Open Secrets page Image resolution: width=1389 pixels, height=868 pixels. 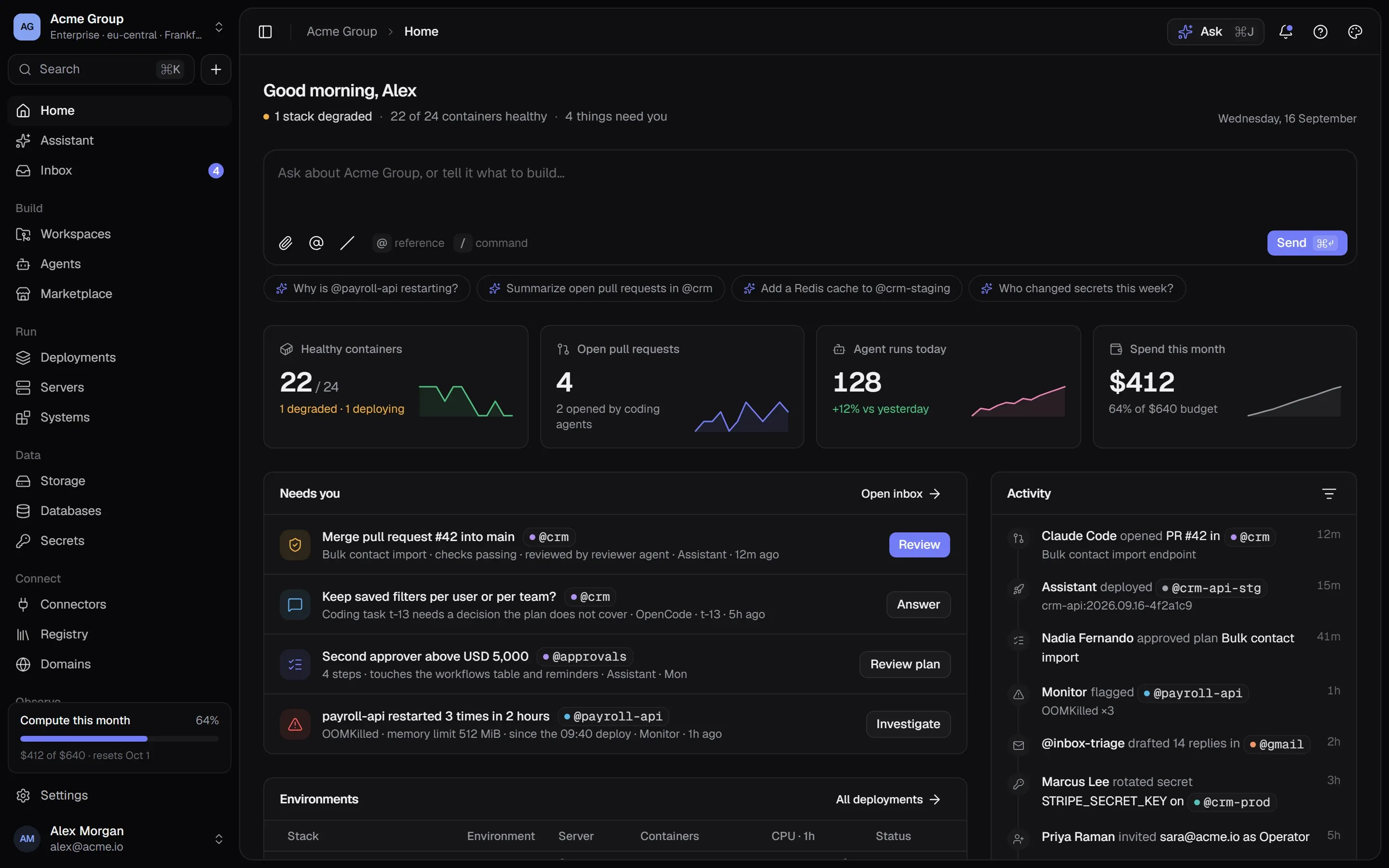click(x=120, y=541)
